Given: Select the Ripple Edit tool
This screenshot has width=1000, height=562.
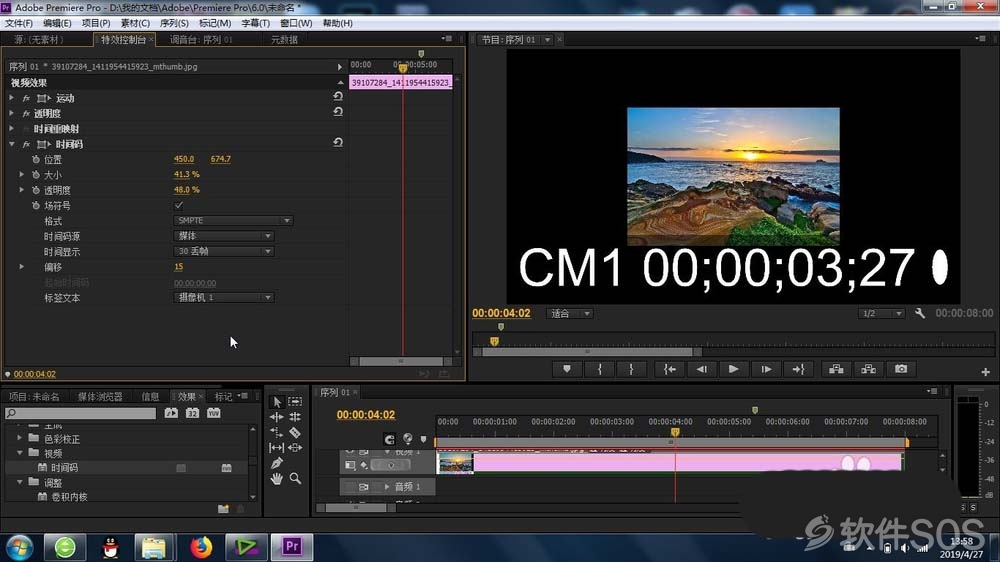Looking at the screenshot, I should tap(276, 417).
